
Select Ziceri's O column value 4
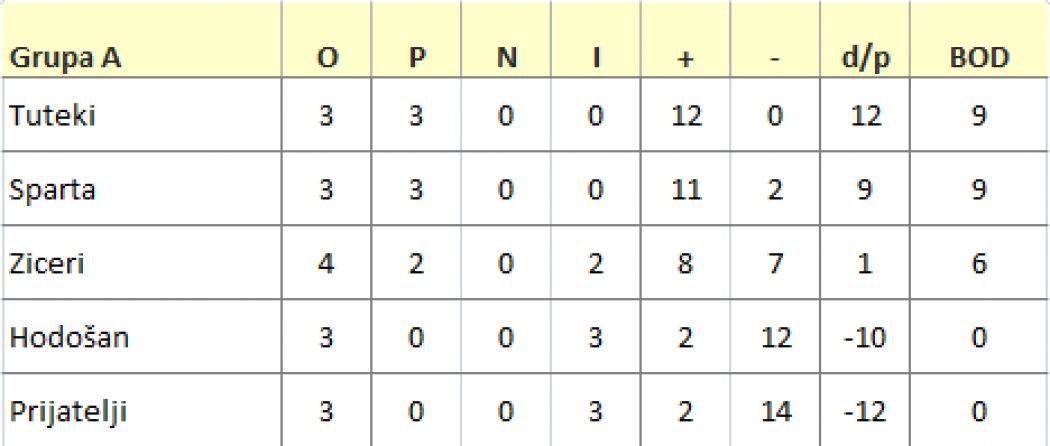click(x=326, y=263)
